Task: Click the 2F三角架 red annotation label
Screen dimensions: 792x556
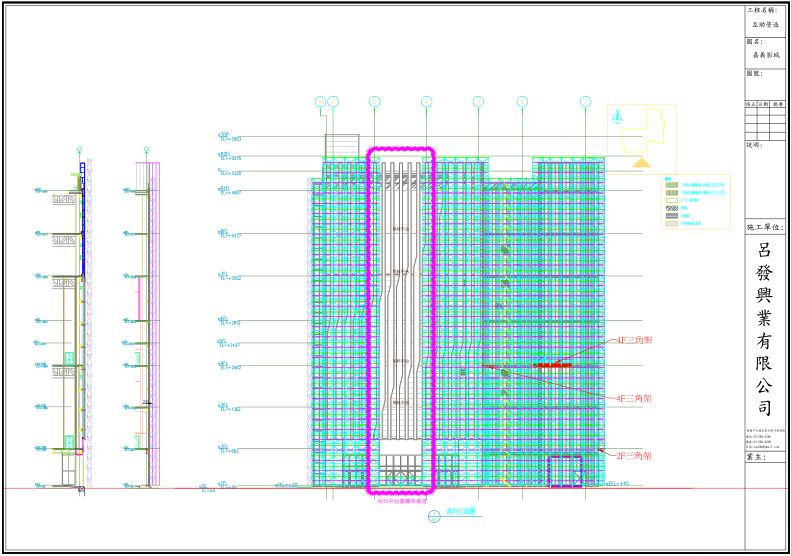Action: click(x=634, y=455)
